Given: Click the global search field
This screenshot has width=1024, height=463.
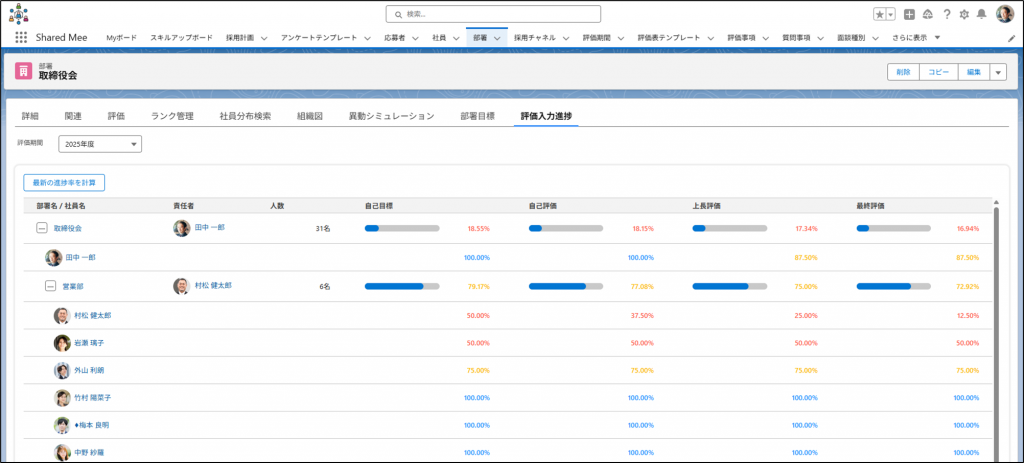Looking at the screenshot, I should point(493,14).
